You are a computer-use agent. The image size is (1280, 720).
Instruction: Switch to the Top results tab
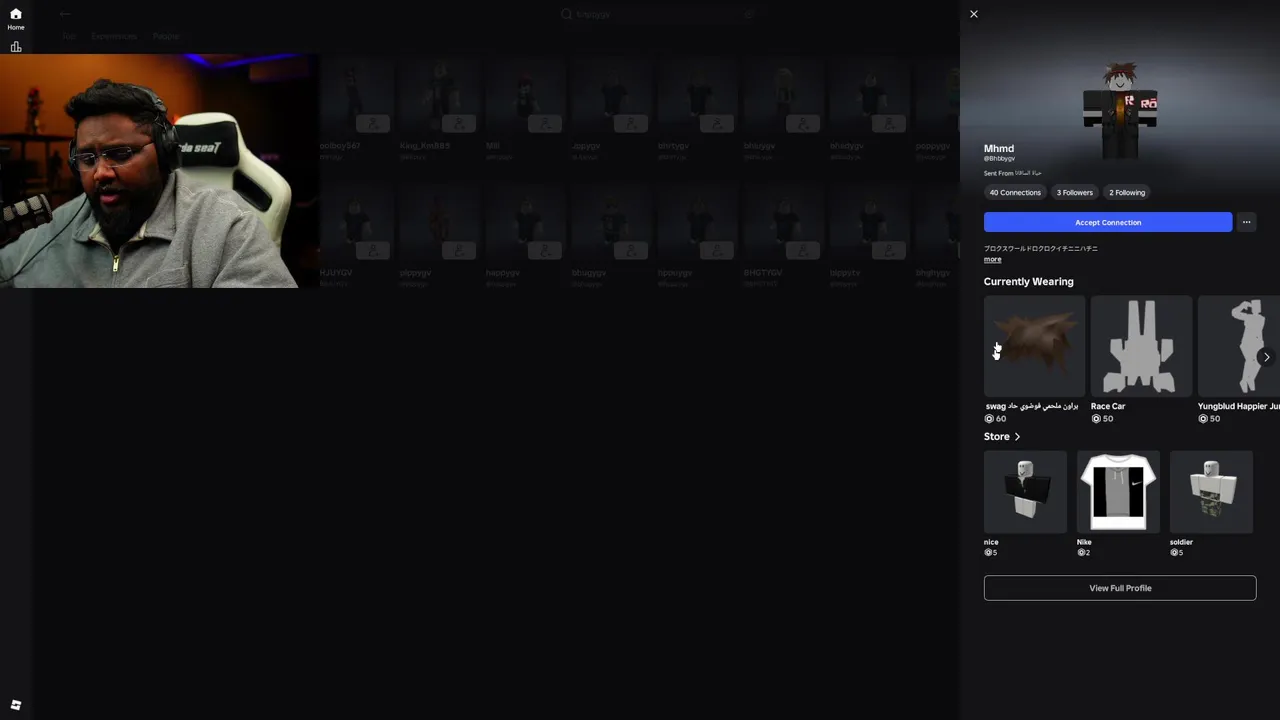click(x=69, y=36)
